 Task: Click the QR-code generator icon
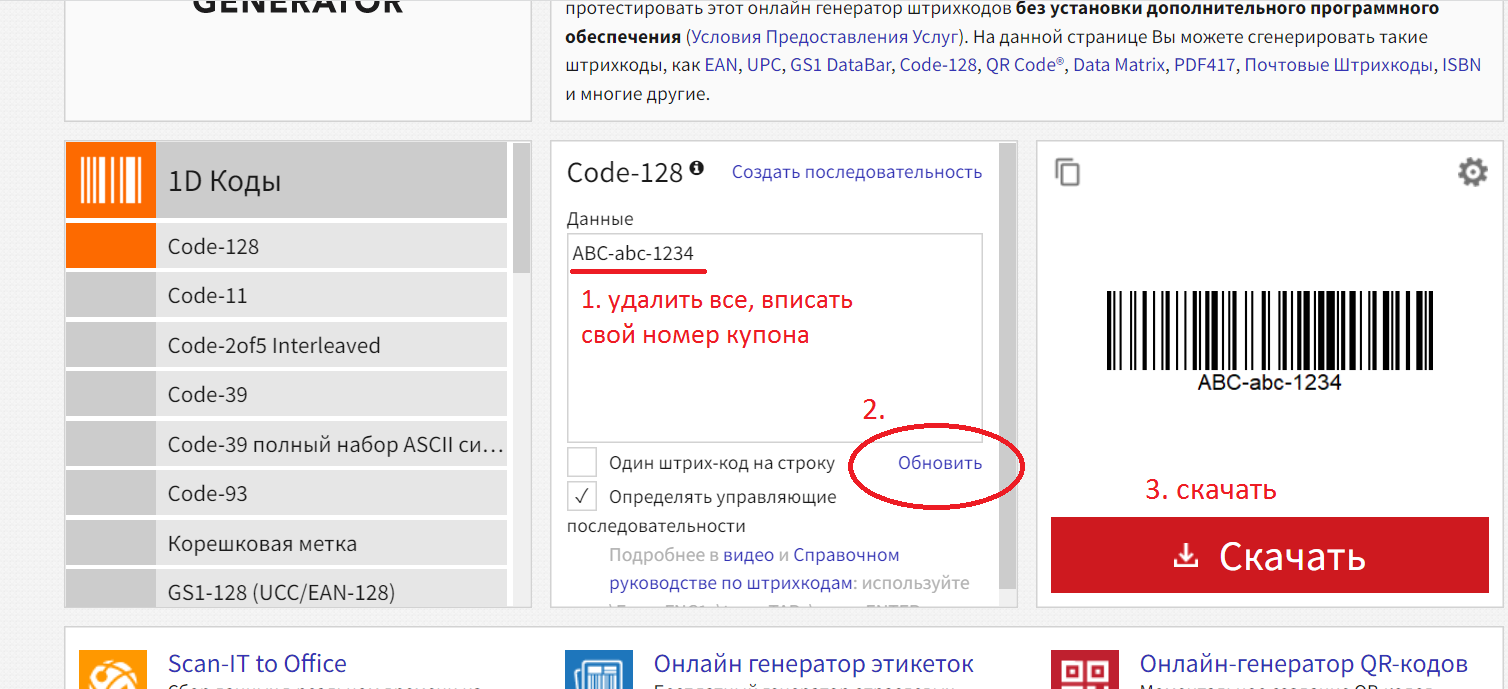pyautogui.click(x=1085, y=669)
